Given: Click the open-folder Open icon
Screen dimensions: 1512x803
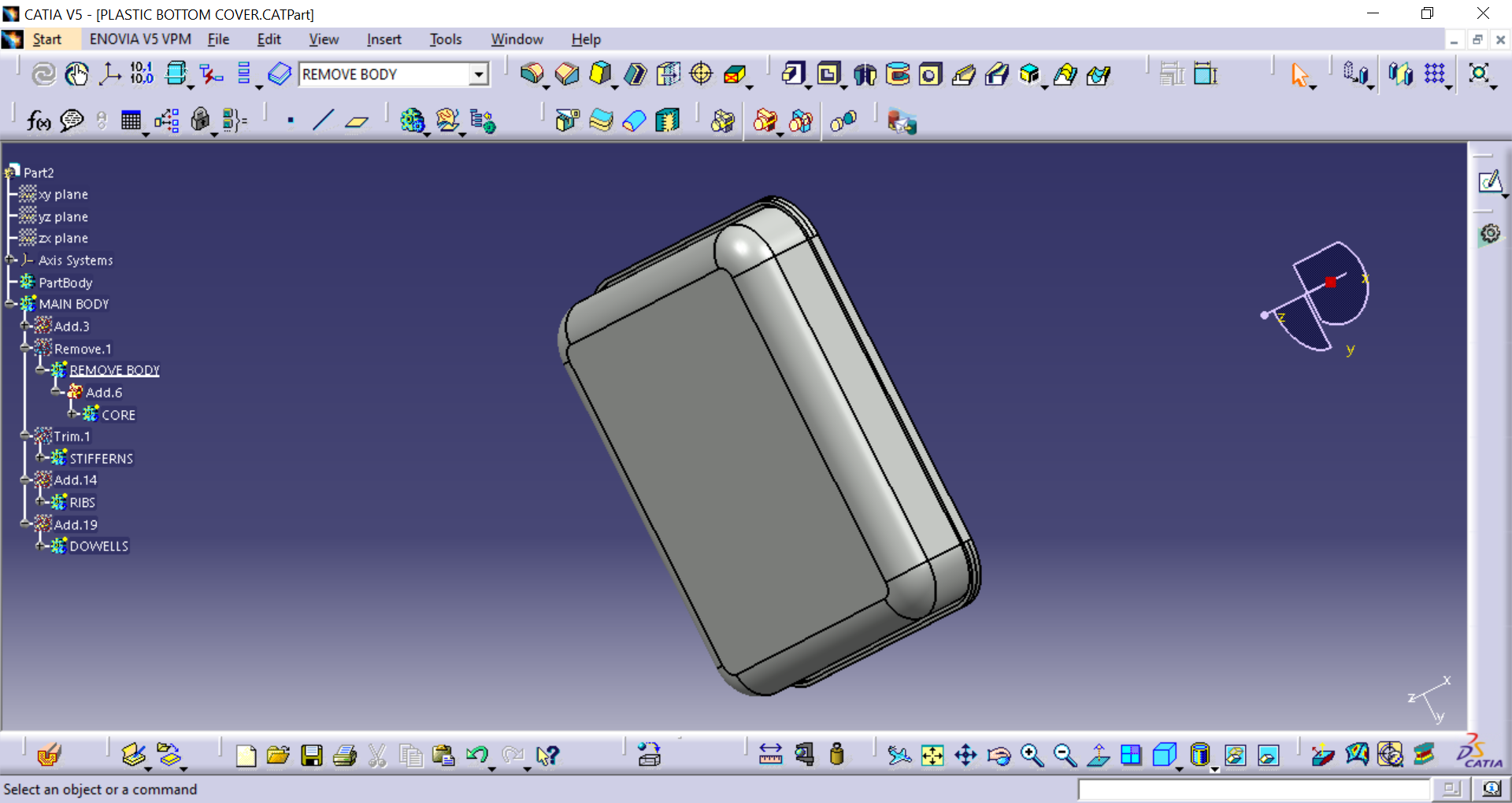Looking at the screenshot, I should [278, 756].
